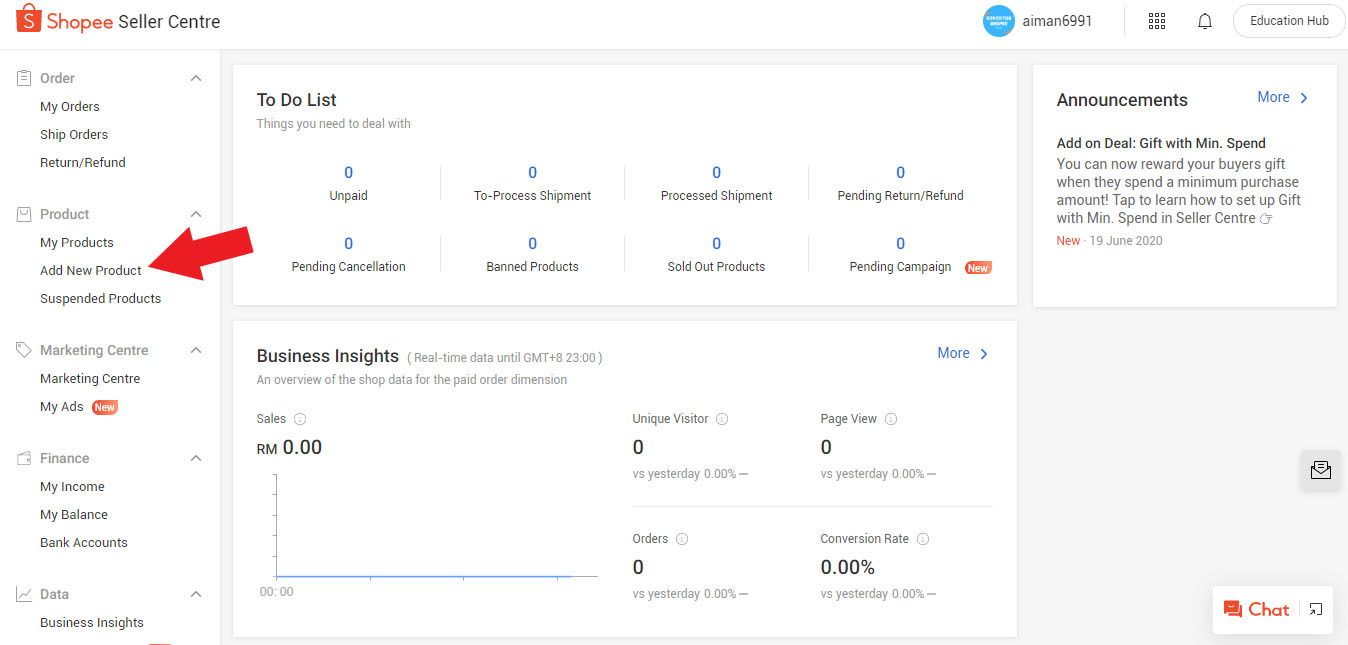Open Suspended Products in sidebar
Screen dimensions: 1348x645
(100, 298)
